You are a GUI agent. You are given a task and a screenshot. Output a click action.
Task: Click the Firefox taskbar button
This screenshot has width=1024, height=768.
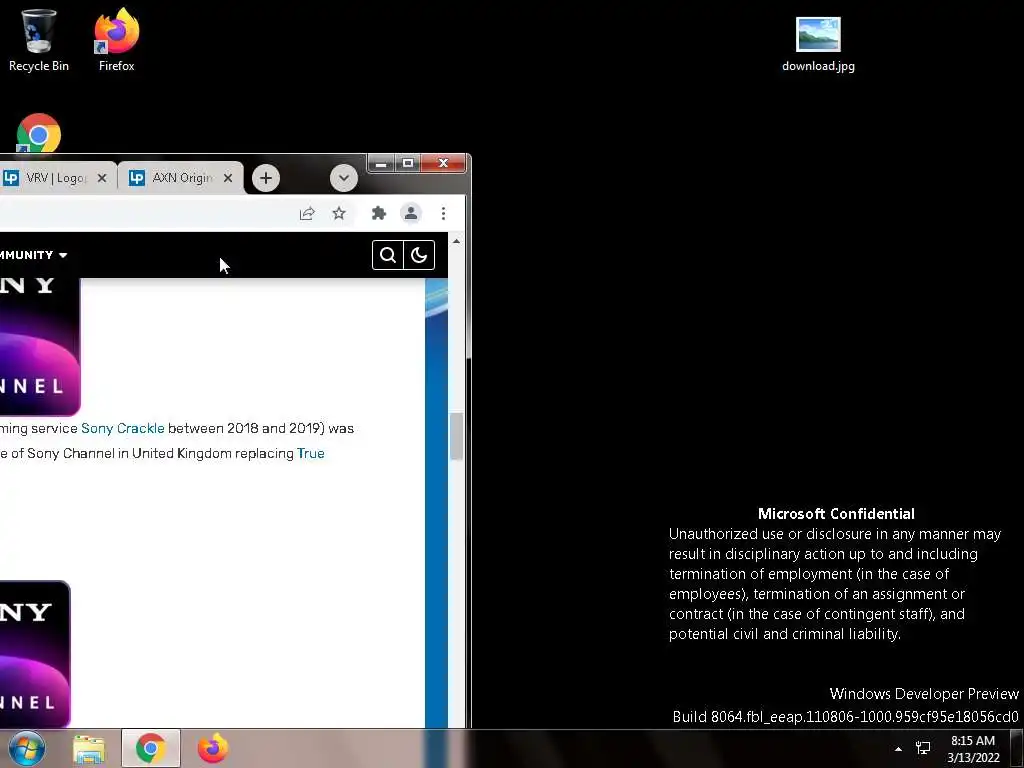pos(213,749)
